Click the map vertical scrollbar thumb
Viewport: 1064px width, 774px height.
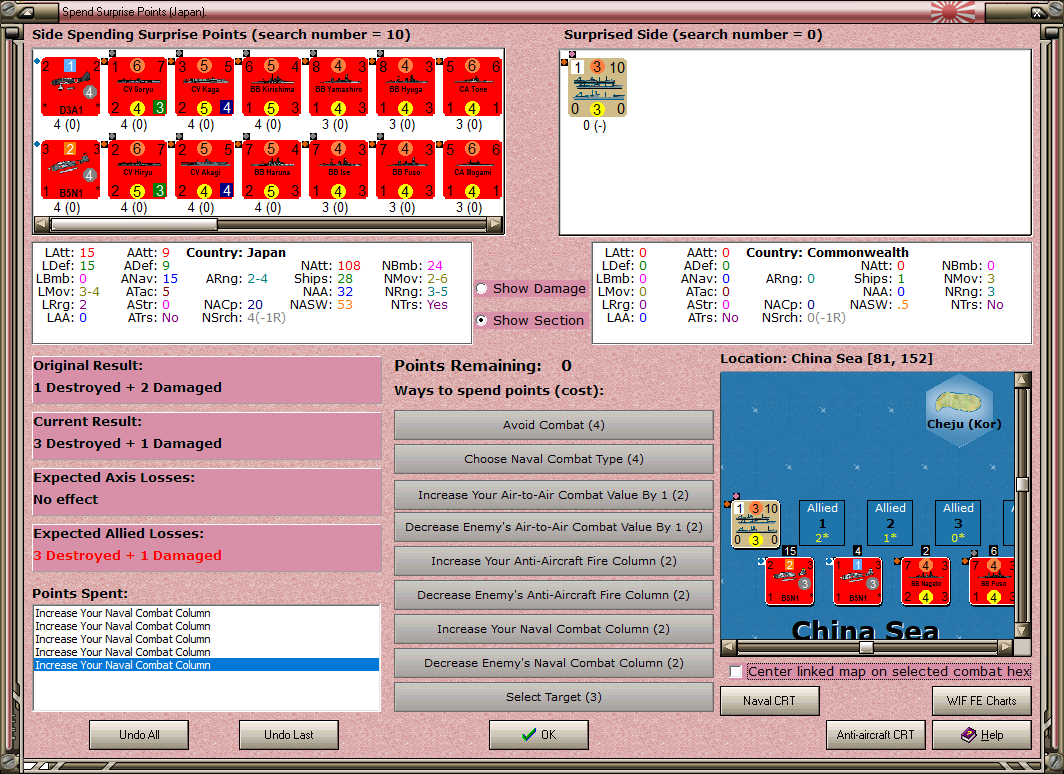pyautogui.click(x=1023, y=484)
